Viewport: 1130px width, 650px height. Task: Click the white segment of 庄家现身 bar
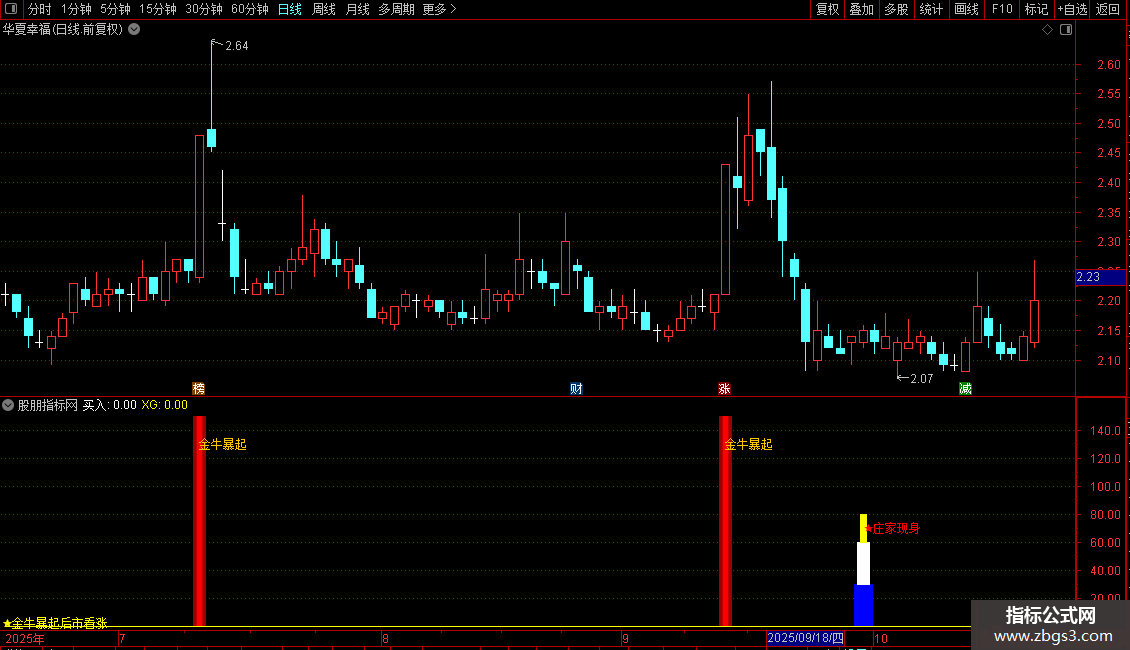863,564
